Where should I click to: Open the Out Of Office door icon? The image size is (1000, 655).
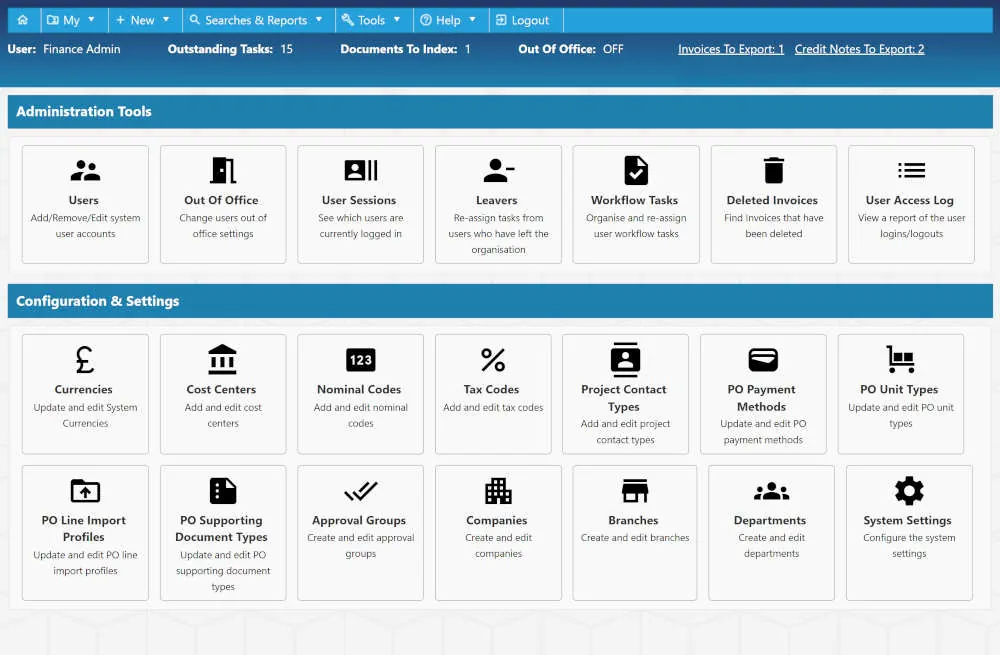coord(223,170)
